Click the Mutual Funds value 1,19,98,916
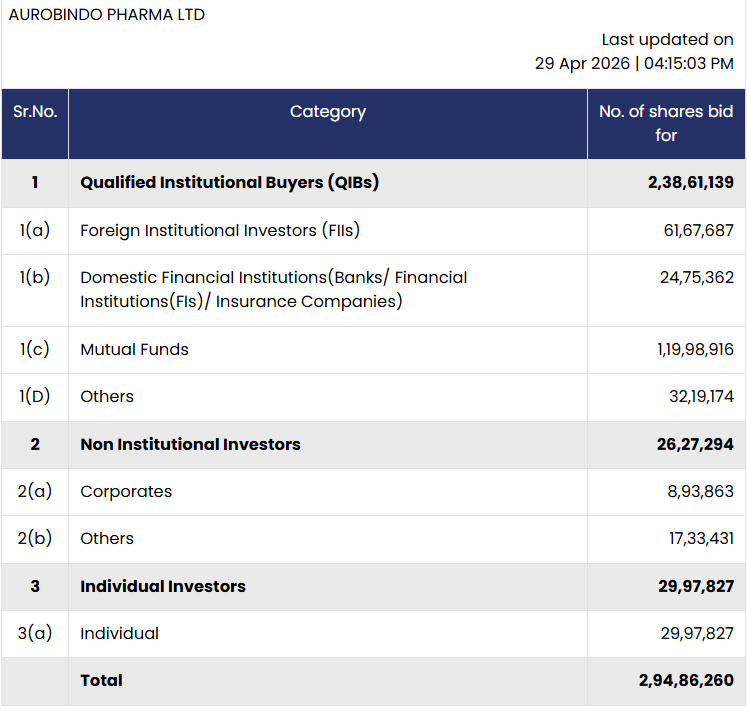Image resolution: width=747 pixels, height=717 pixels. (x=696, y=350)
